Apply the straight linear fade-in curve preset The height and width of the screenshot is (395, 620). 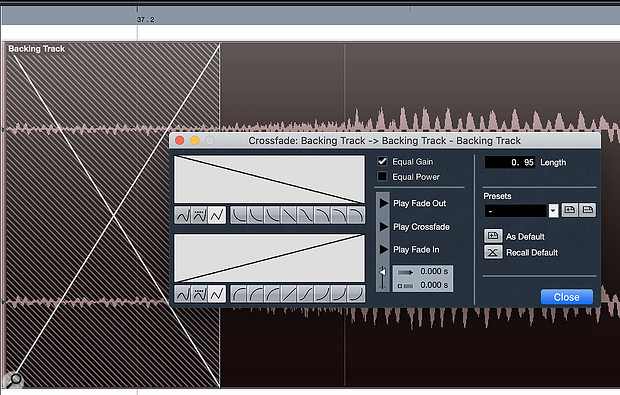[x=289, y=294]
